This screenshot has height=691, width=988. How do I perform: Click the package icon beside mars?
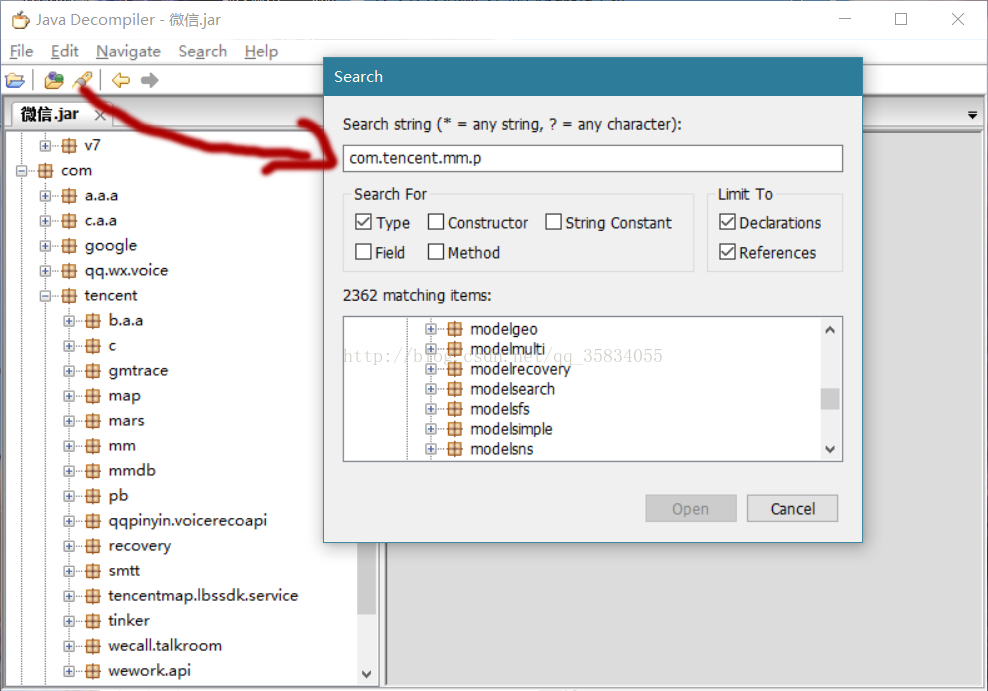[x=93, y=421]
